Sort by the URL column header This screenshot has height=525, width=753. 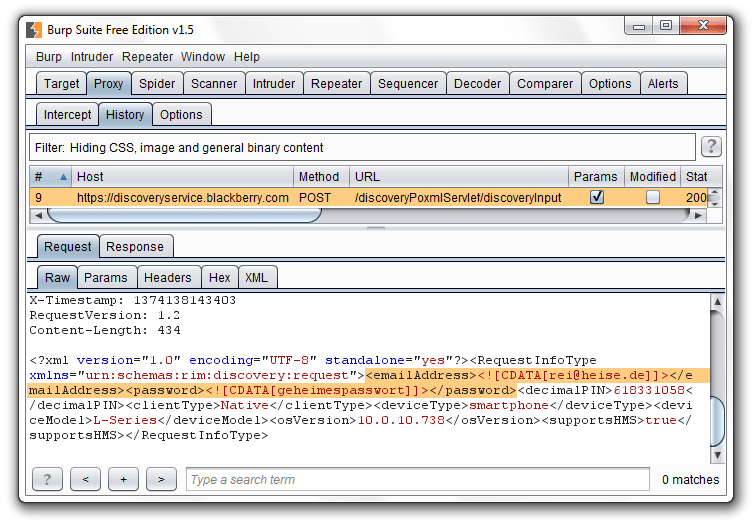click(x=459, y=177)
